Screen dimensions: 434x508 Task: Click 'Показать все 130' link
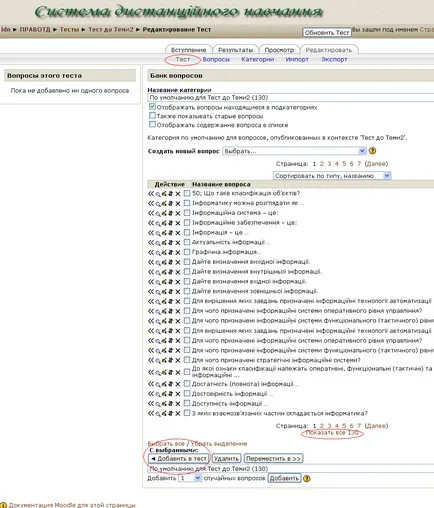(x=332, y=433)
